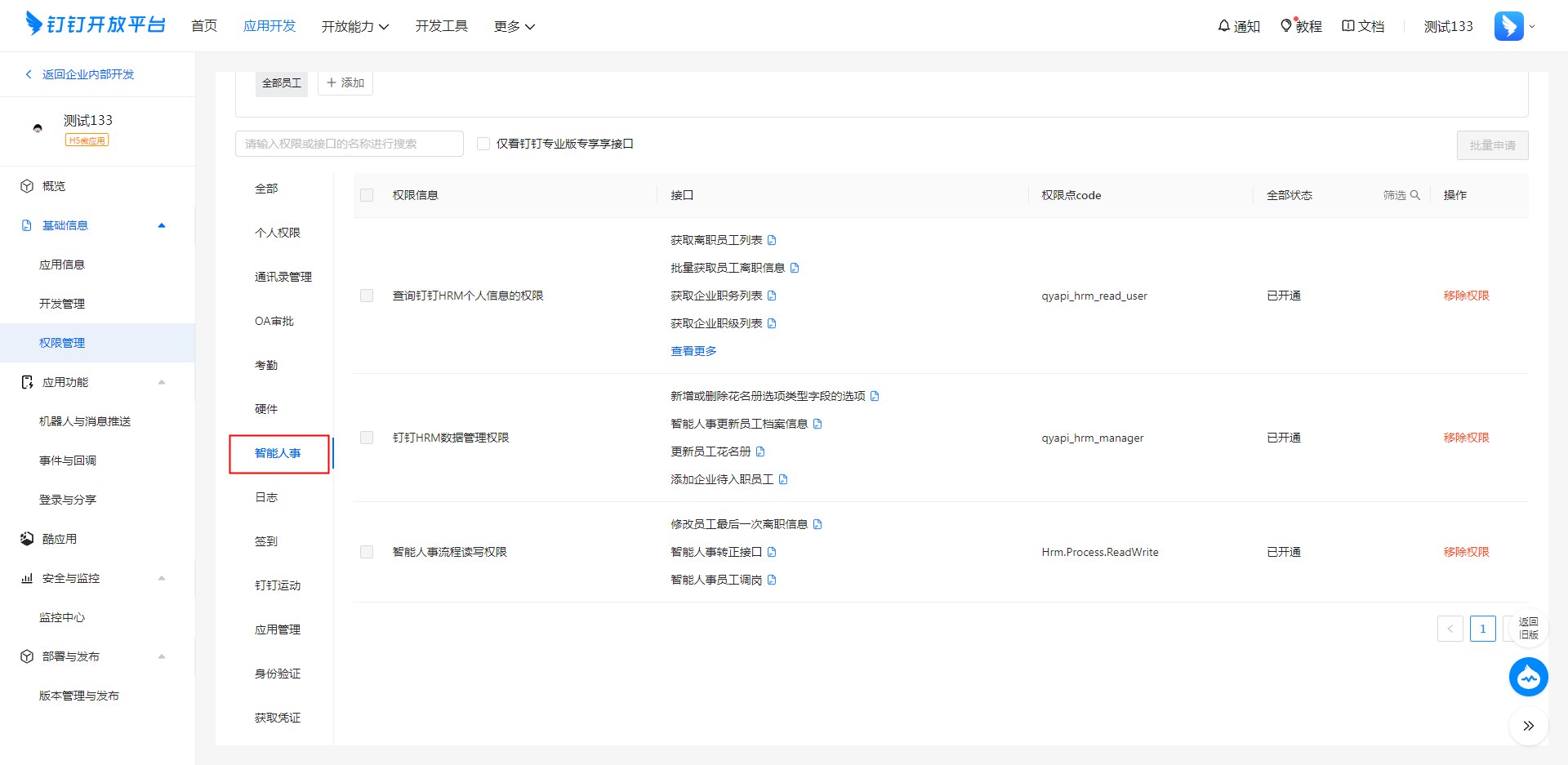
Task: Go to 应用开发 in top menu
Action: (269, 26)
